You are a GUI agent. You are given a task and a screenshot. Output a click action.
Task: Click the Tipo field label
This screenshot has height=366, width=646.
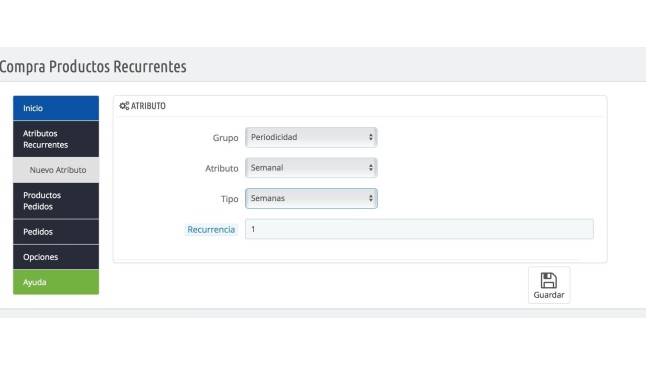click(229, 199)
